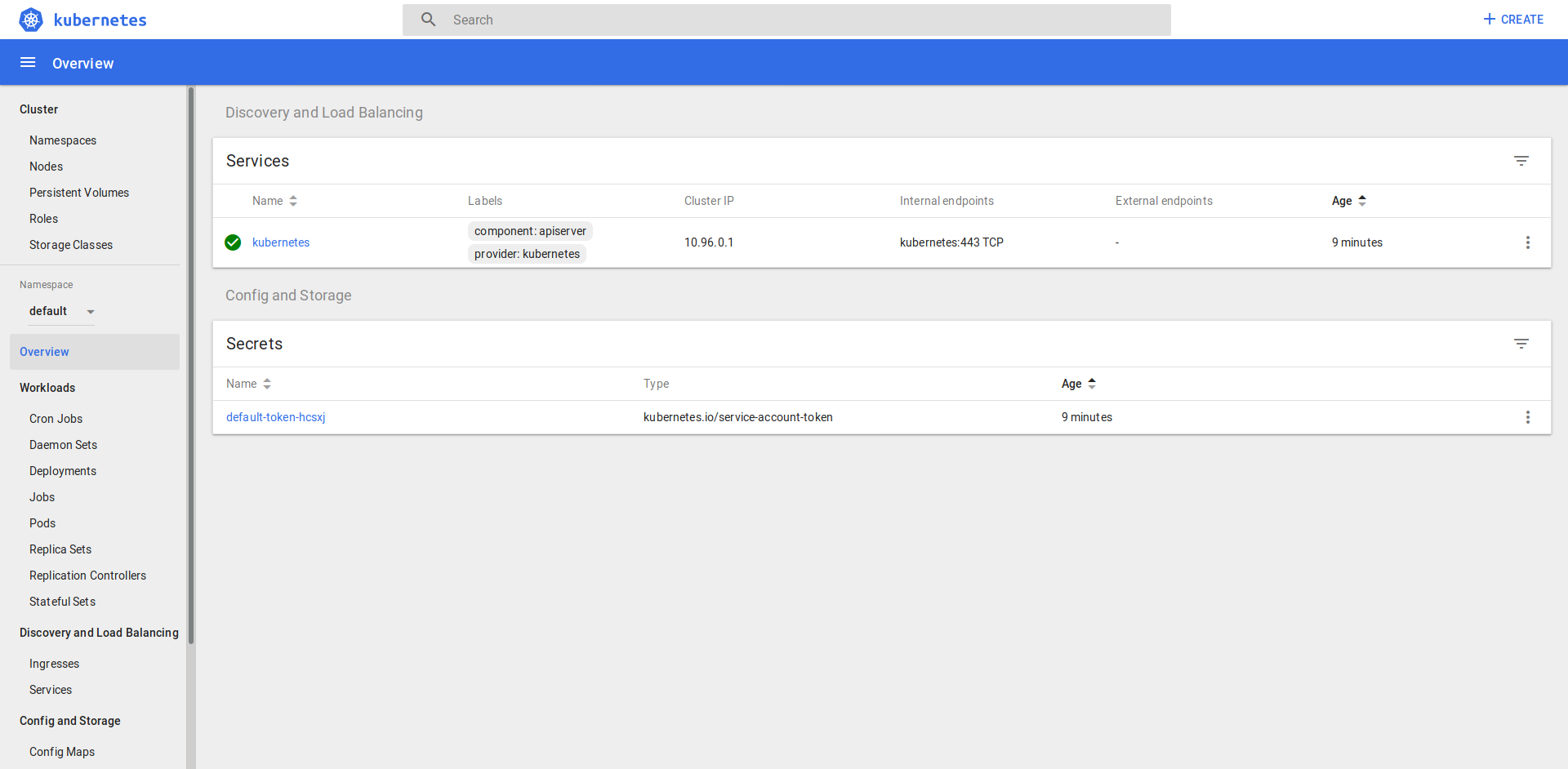Open the Secrets card filter icon
The height and width of the screenshot is (769, 1568).
[1521, 344]
